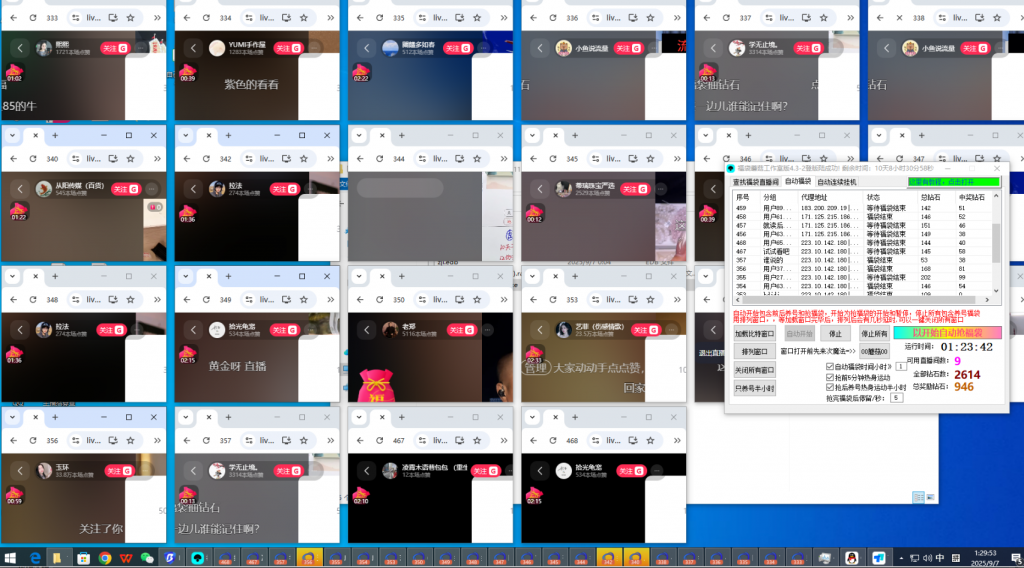Click the 停止所有 button

click(x=874, y=334)
